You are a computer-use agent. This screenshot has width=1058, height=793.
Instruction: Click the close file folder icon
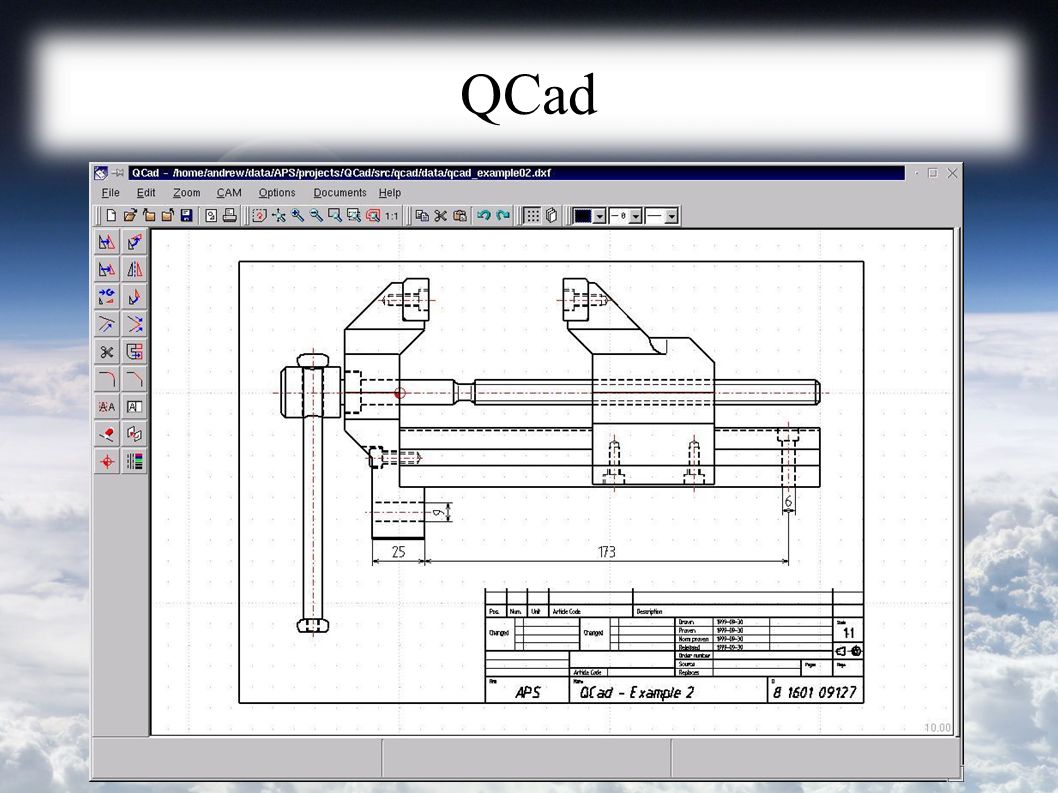[x=149, y=215]
